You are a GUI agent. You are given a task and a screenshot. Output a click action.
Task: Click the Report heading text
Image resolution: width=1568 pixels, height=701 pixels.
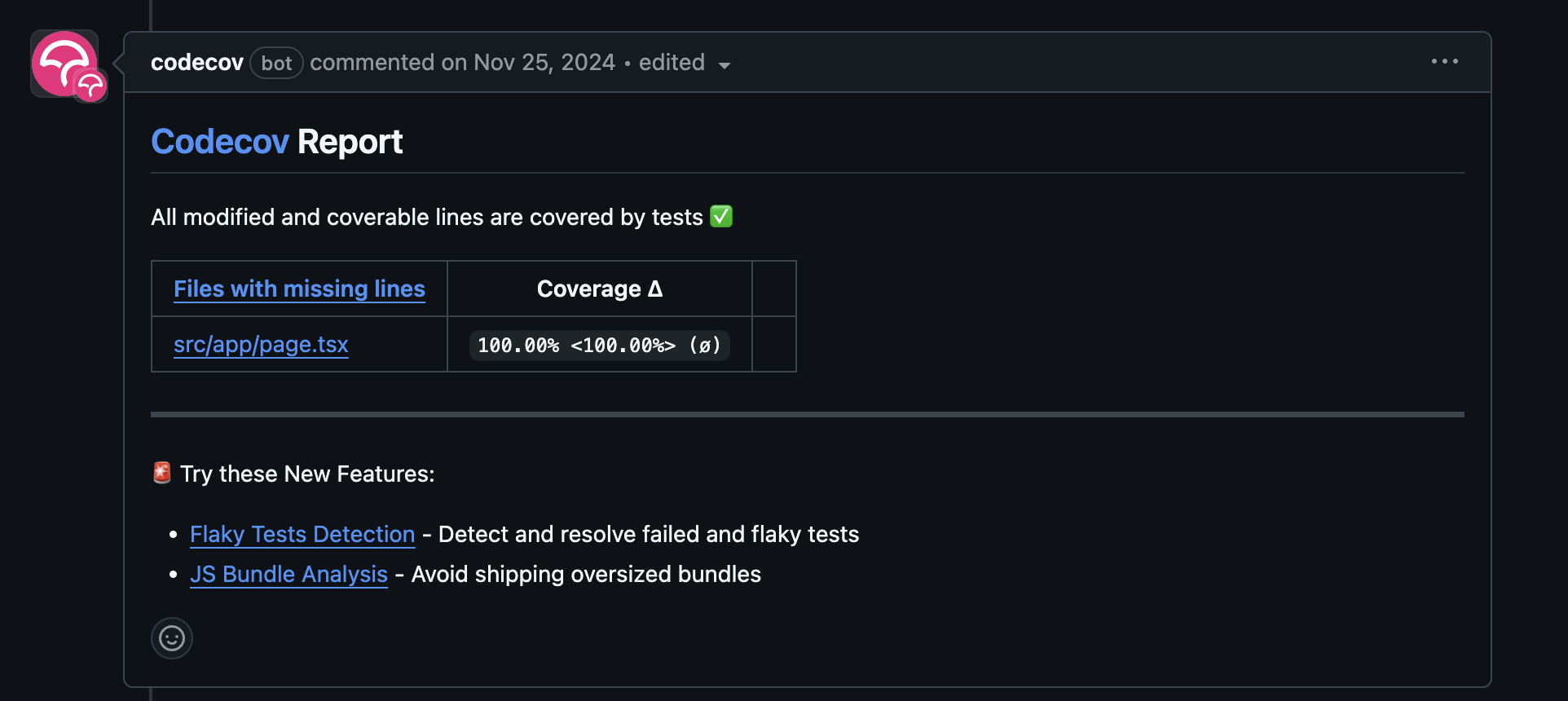(350, 142)
